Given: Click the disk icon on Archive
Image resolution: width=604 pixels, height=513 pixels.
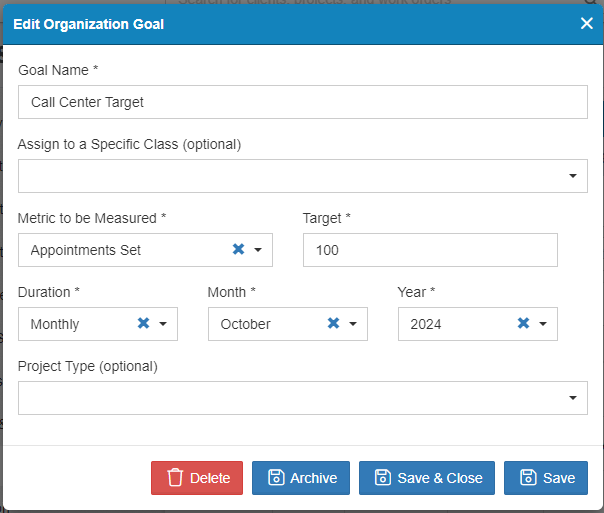Looking at the screenshot, I should [x=276, y=477].
